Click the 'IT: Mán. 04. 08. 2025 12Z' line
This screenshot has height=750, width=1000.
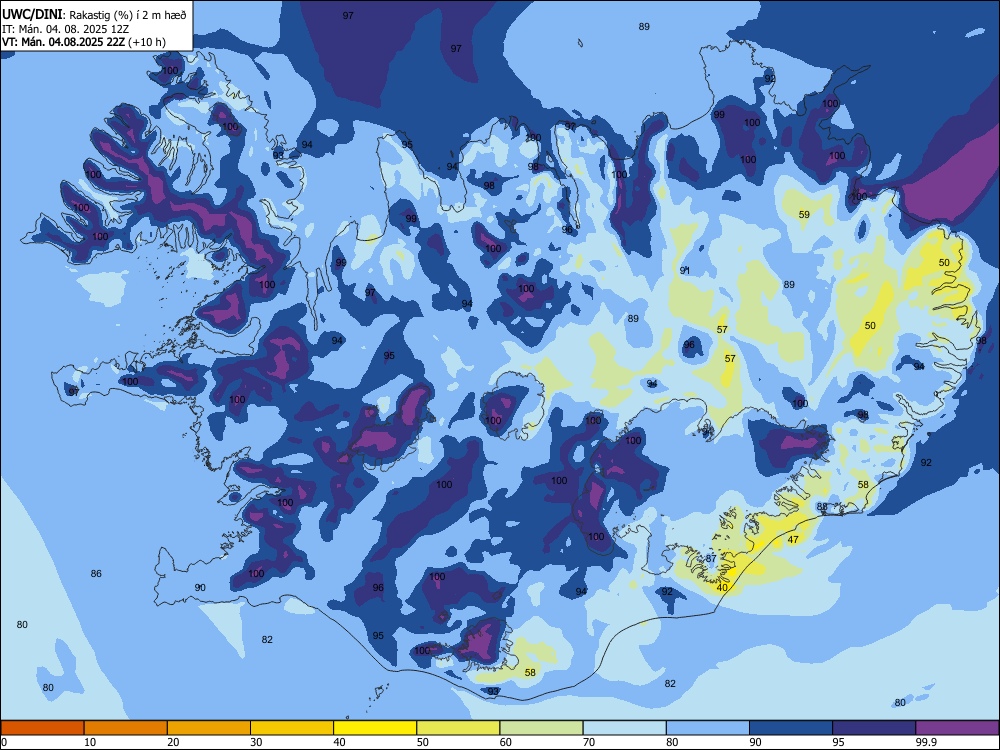click(x=66, y=29)
